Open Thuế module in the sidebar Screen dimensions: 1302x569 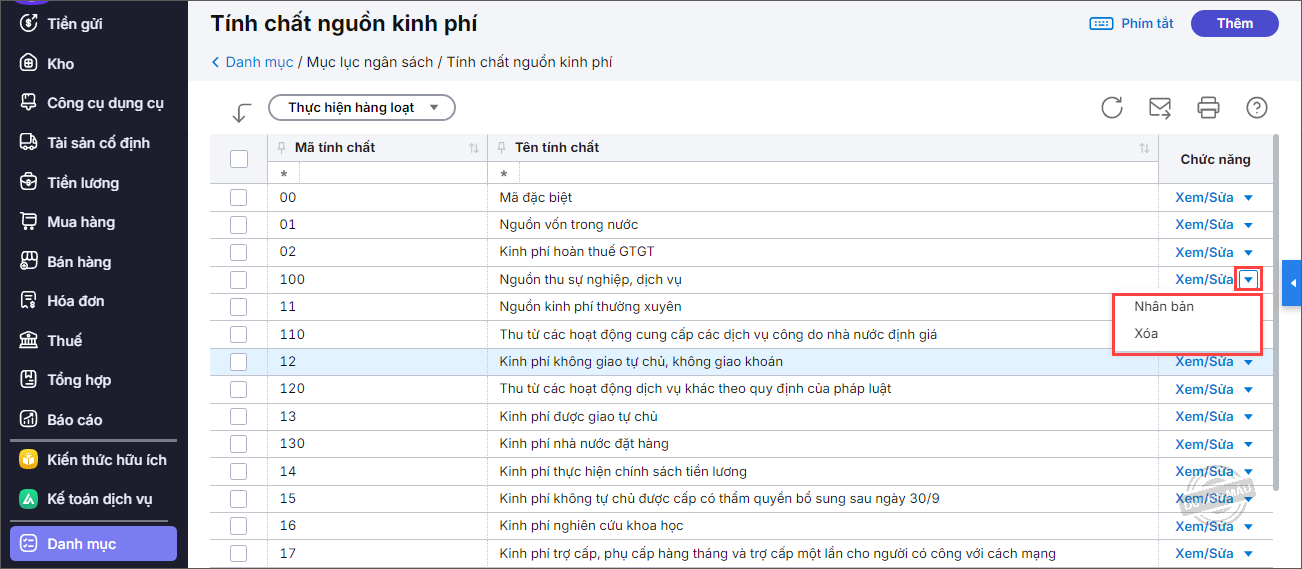pyautogui.click(x=64, y=341)
